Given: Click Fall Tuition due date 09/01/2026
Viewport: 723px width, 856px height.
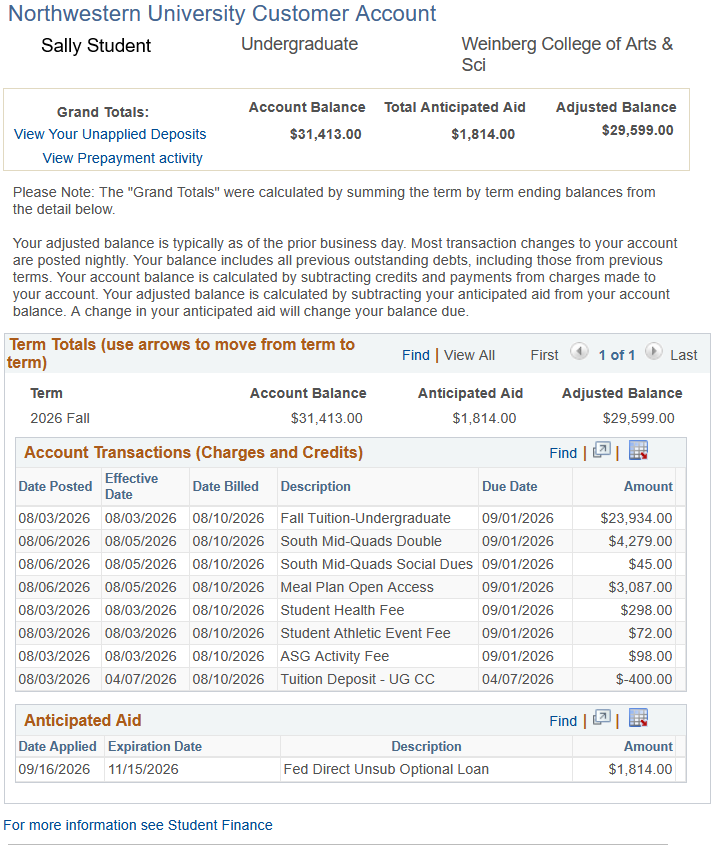Looking at the screenshot, I should click(x=518, y=518).
